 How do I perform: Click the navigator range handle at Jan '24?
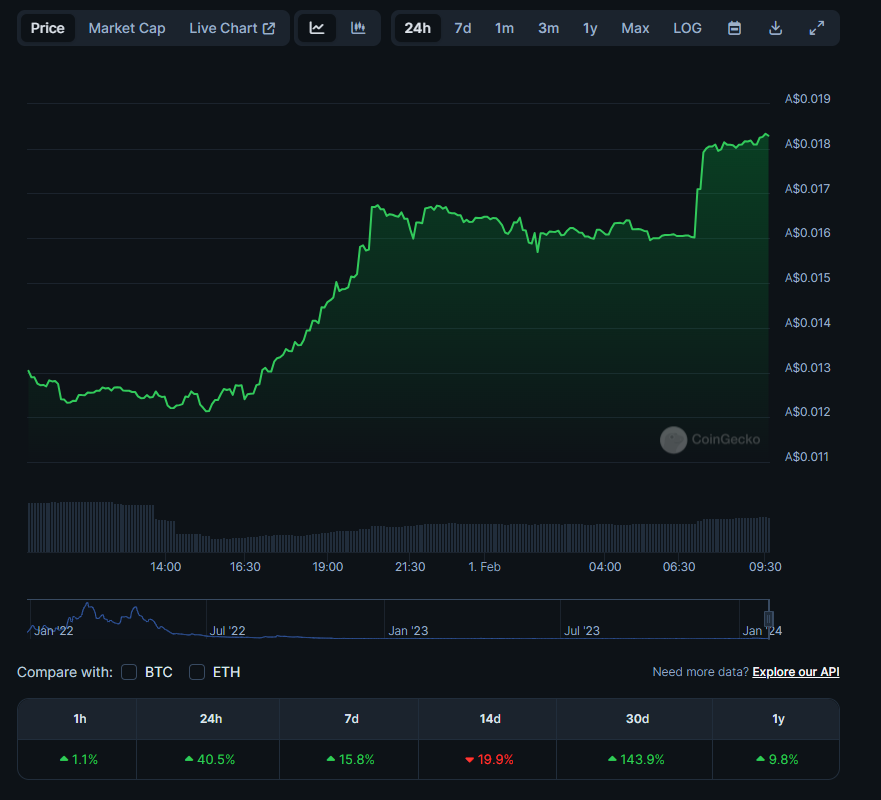[769, 619]
